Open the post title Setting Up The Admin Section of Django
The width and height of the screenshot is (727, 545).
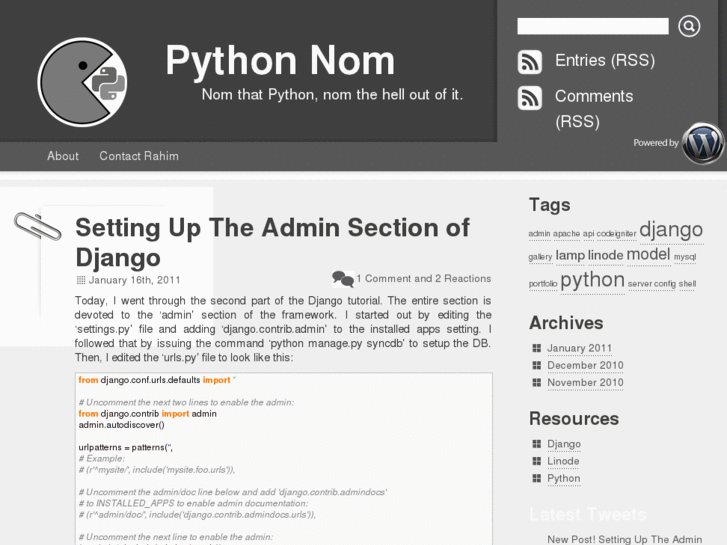point(273,242)
